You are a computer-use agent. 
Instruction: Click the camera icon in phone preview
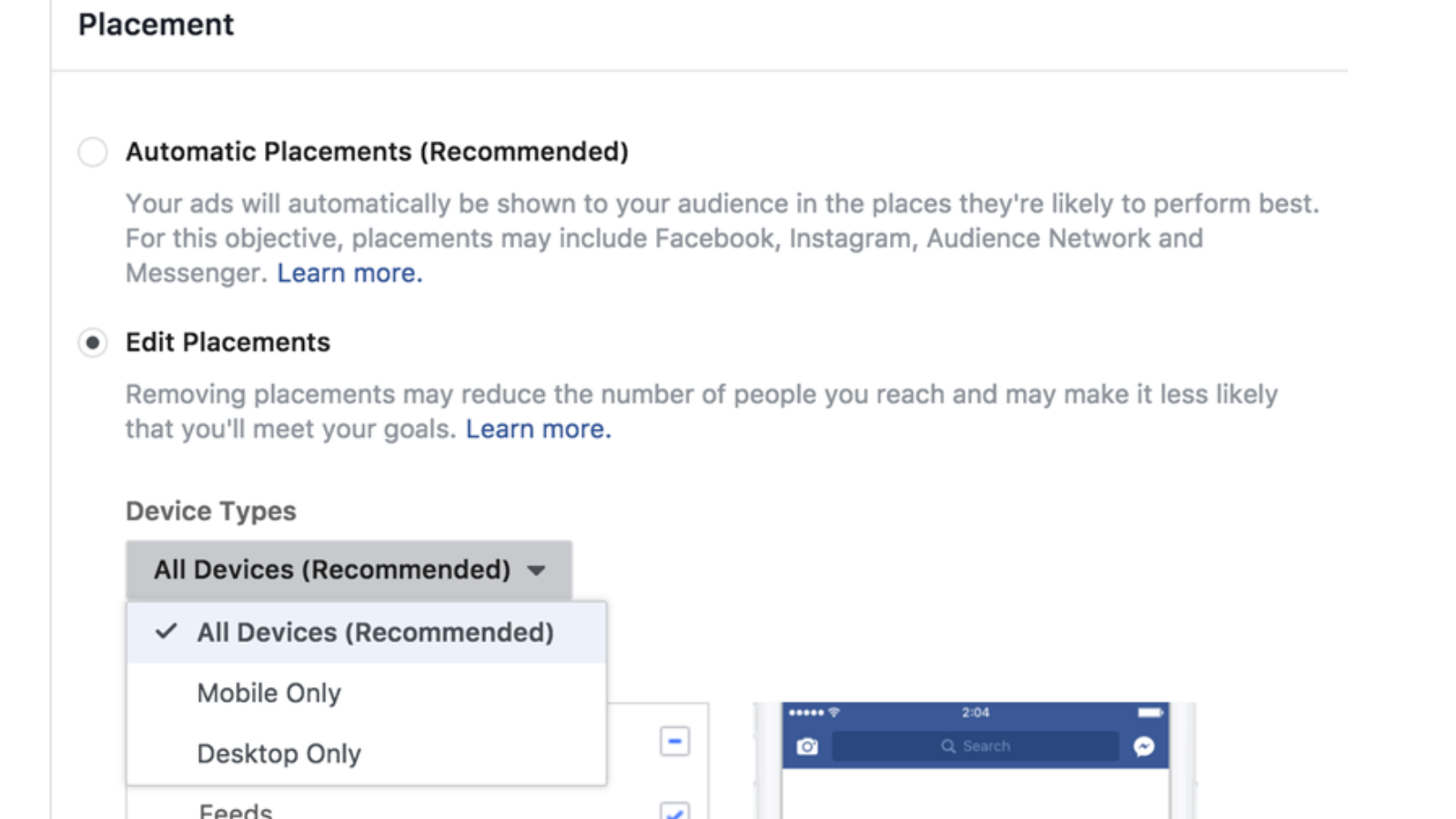coord(807,747)
